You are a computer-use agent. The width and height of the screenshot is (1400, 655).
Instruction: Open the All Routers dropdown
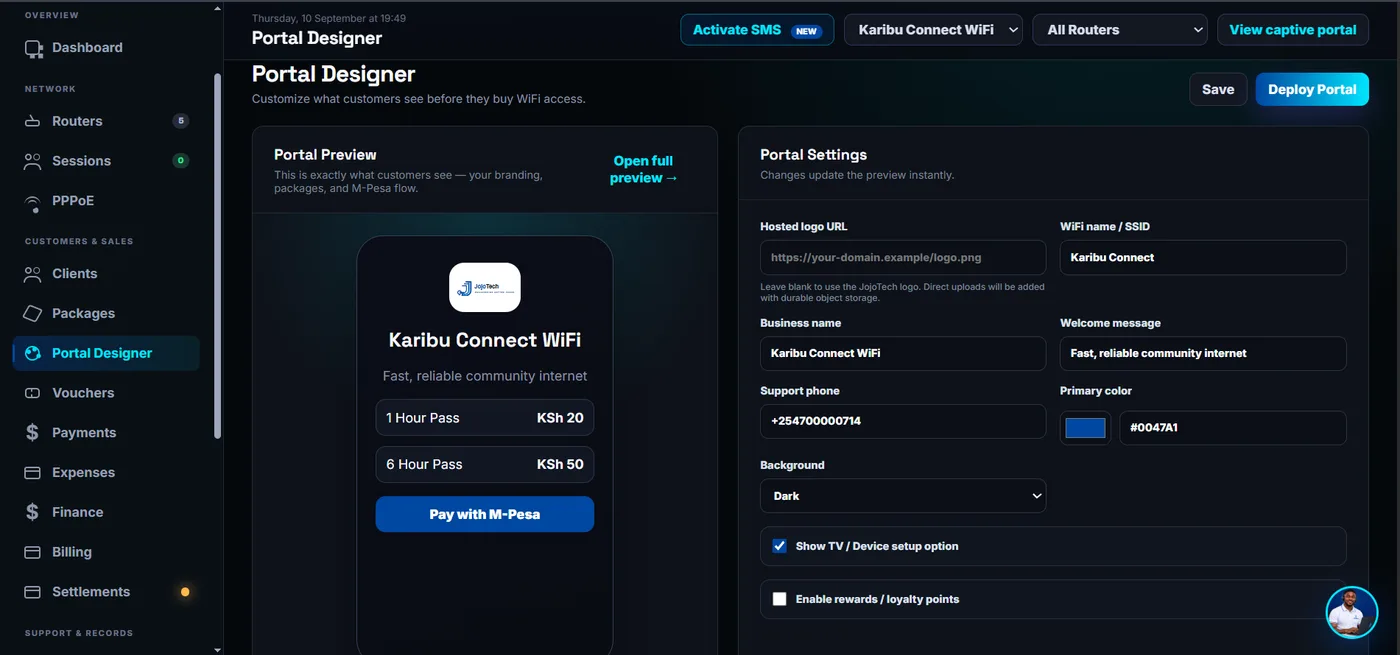click(1120, 30)
